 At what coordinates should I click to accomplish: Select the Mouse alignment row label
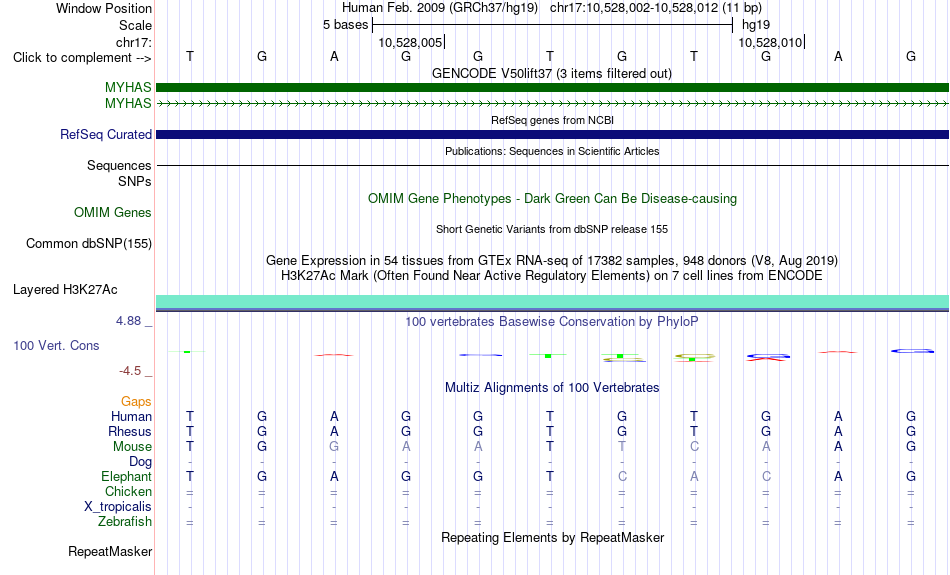[x=132, y=447]
